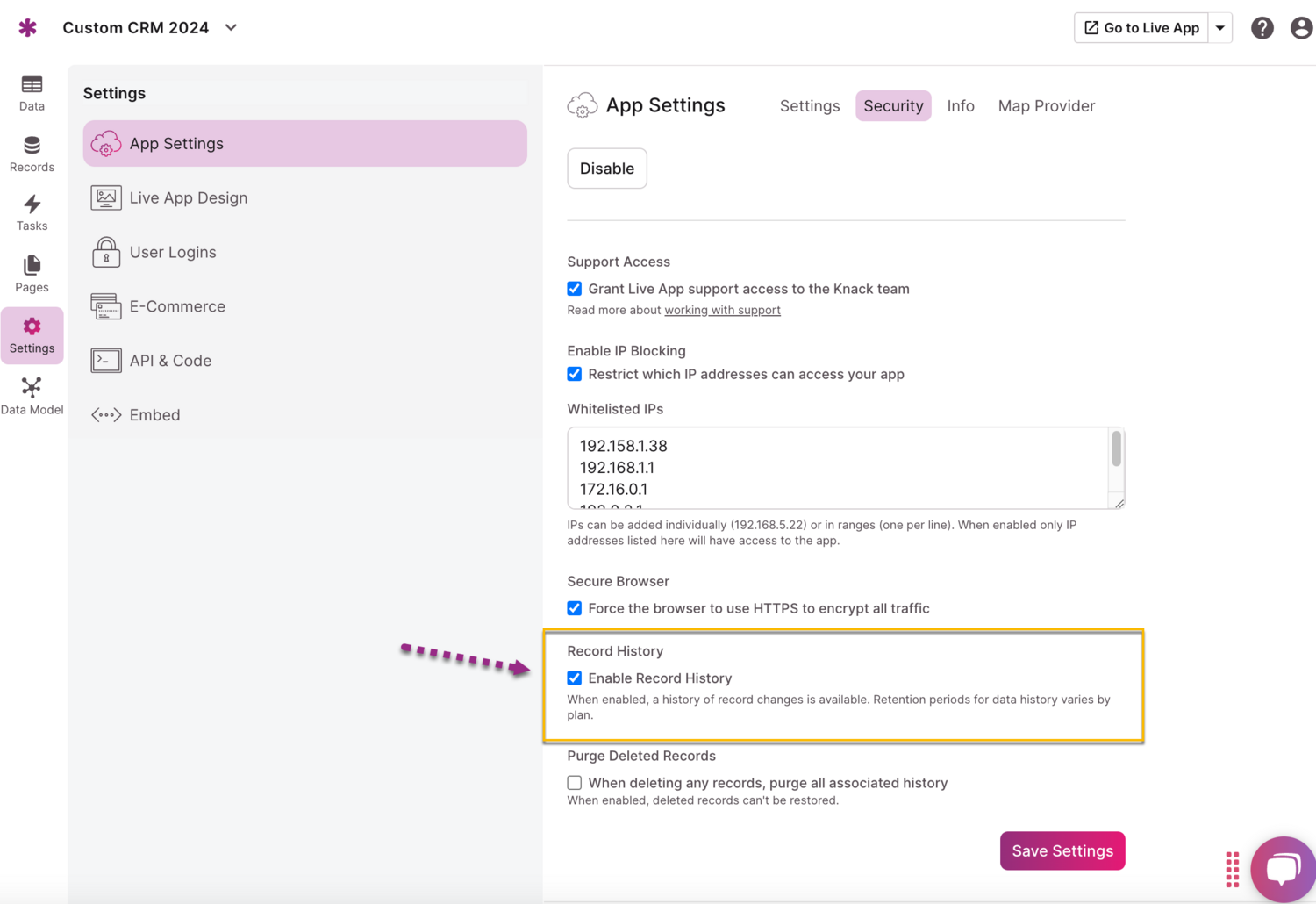
Task: Toggle Enable Record History checkbox
Action: tap(575, 678)
